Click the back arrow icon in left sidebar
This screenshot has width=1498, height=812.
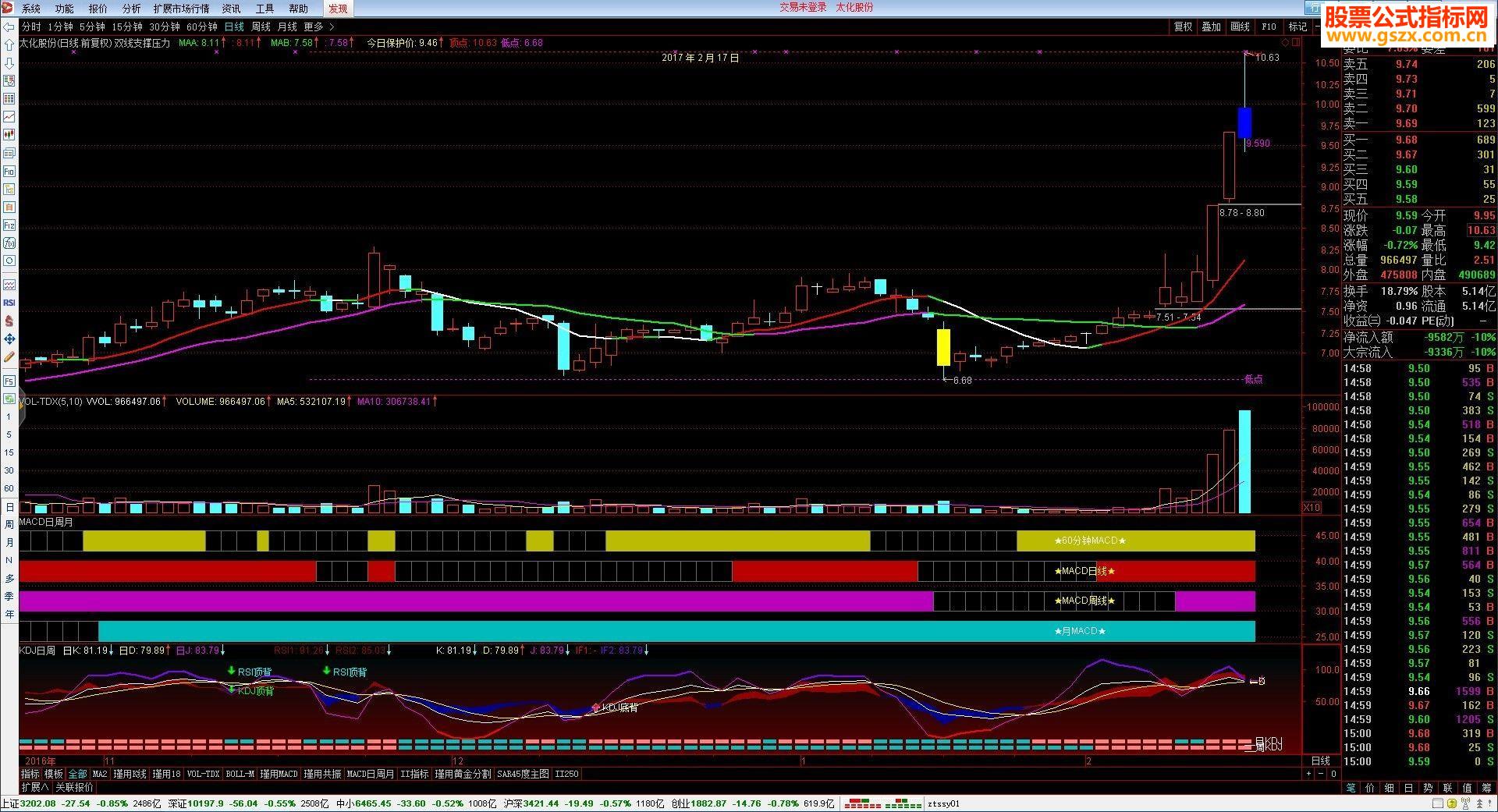click(9, 27)
